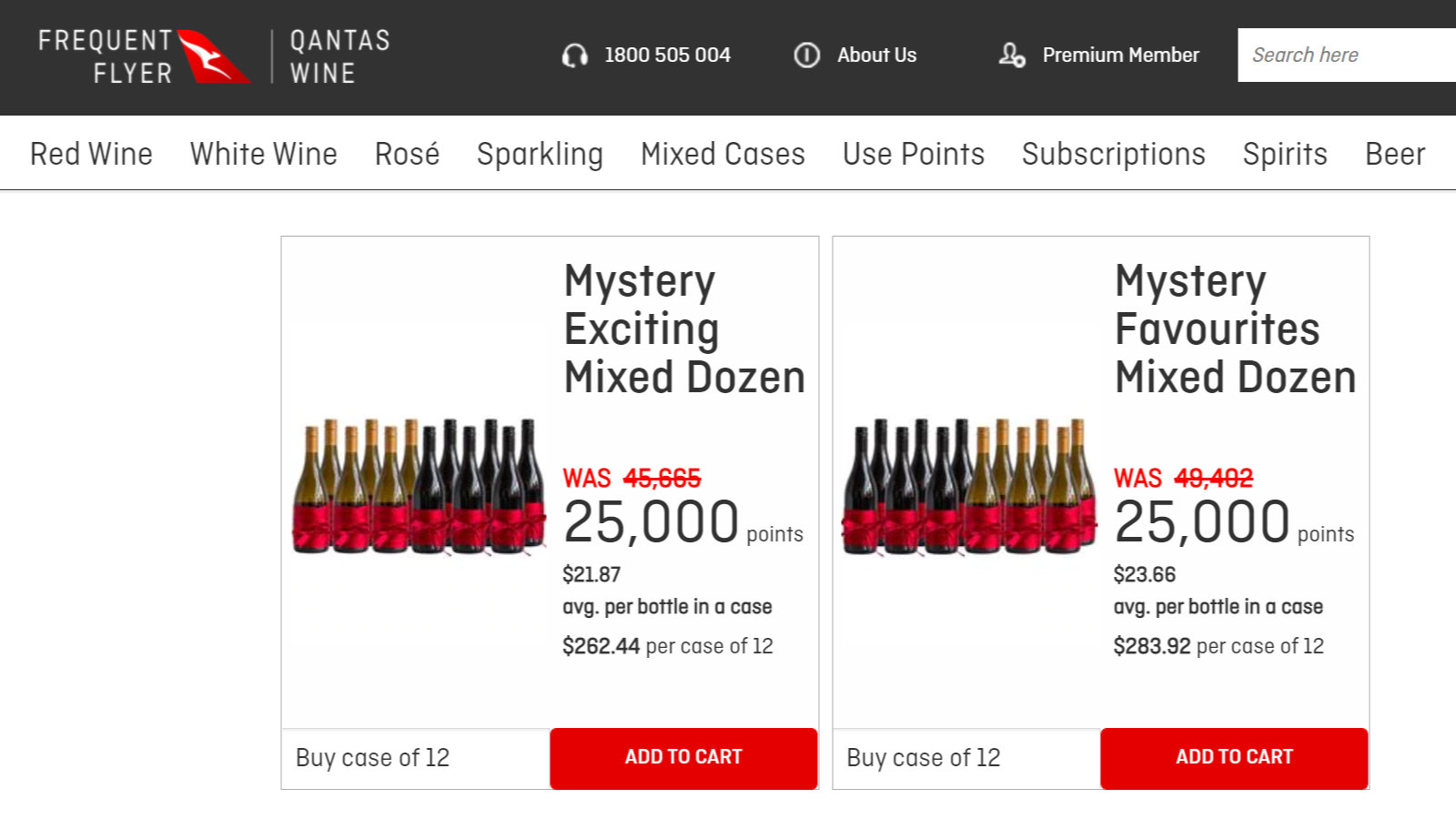This screenshot has height=819, width=1456.
Task: Open the Rosé menu
Action: tap(407, 154)
